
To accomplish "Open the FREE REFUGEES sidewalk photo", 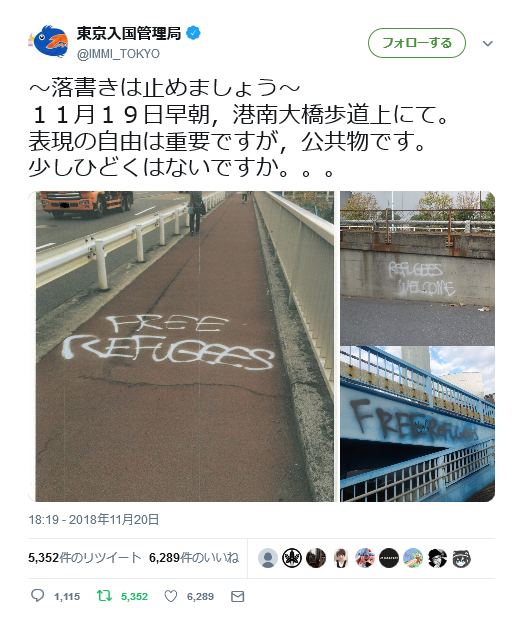I will [181, 346].
